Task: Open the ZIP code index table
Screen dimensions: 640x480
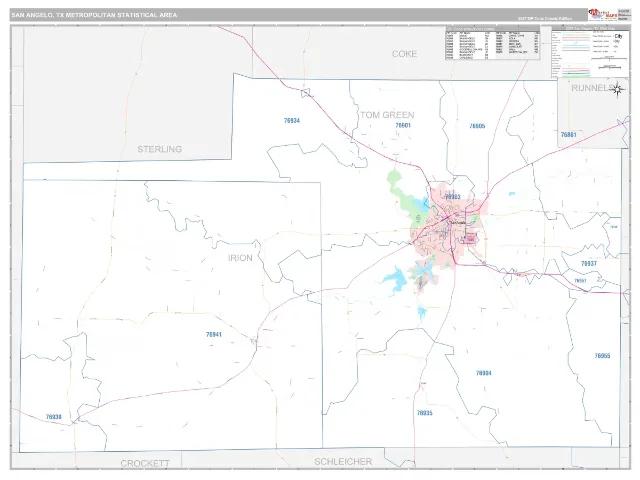Action: coord(493,43)
